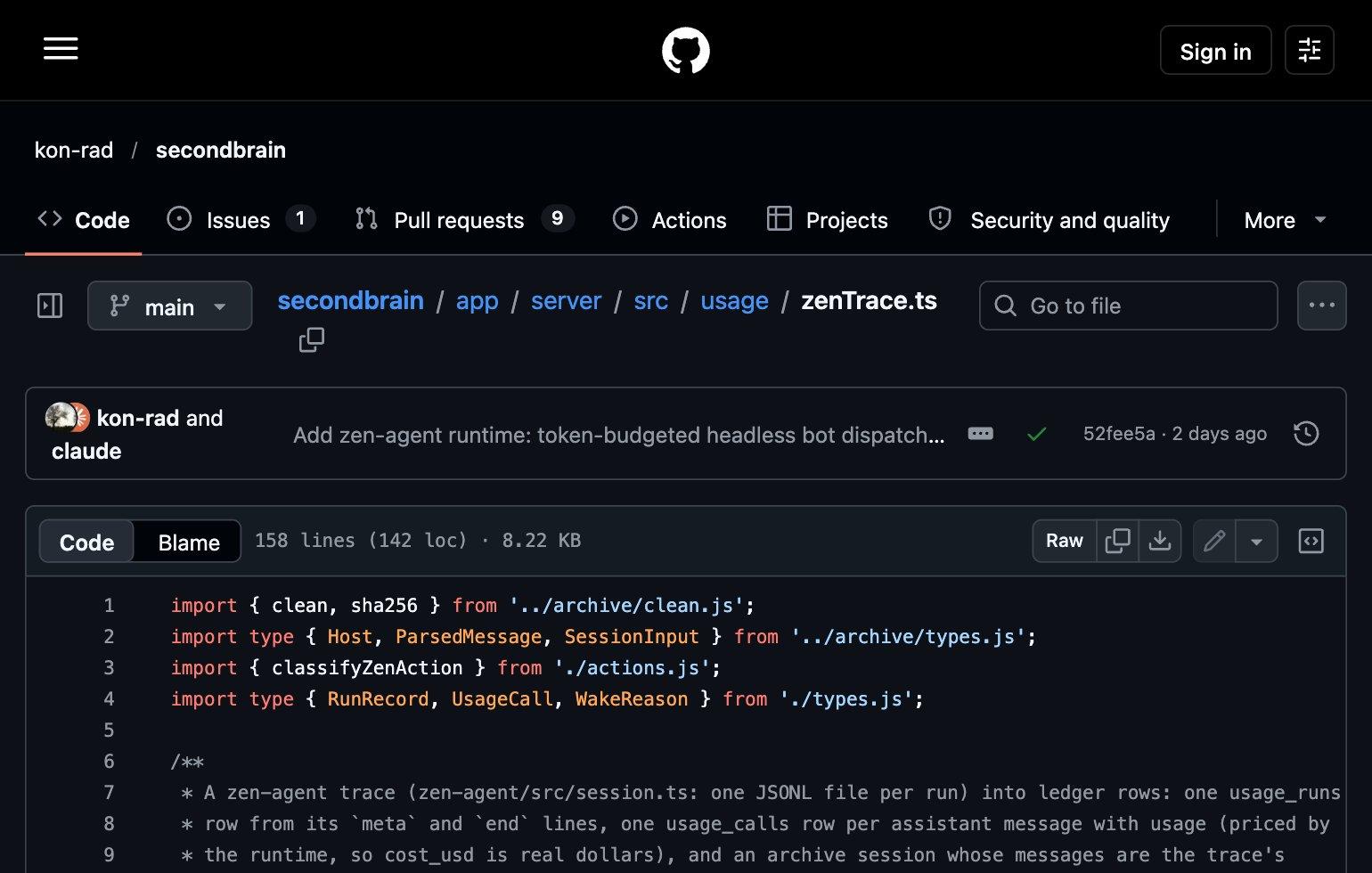Navigate to src folder in breadcrumb
The width and height of the screenshot is (1372, 873).
tap(651, 300)
